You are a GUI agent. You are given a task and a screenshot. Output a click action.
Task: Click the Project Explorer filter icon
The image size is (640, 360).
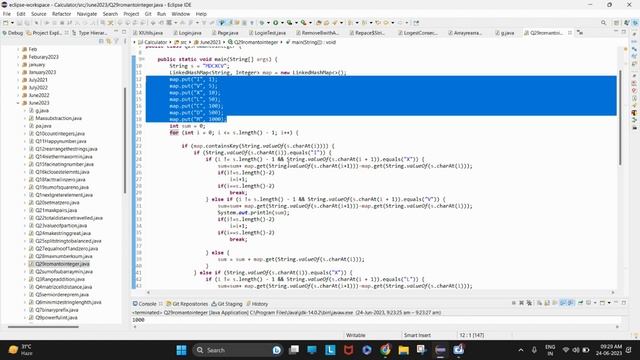pyautogui.click(x=116, y=41)
